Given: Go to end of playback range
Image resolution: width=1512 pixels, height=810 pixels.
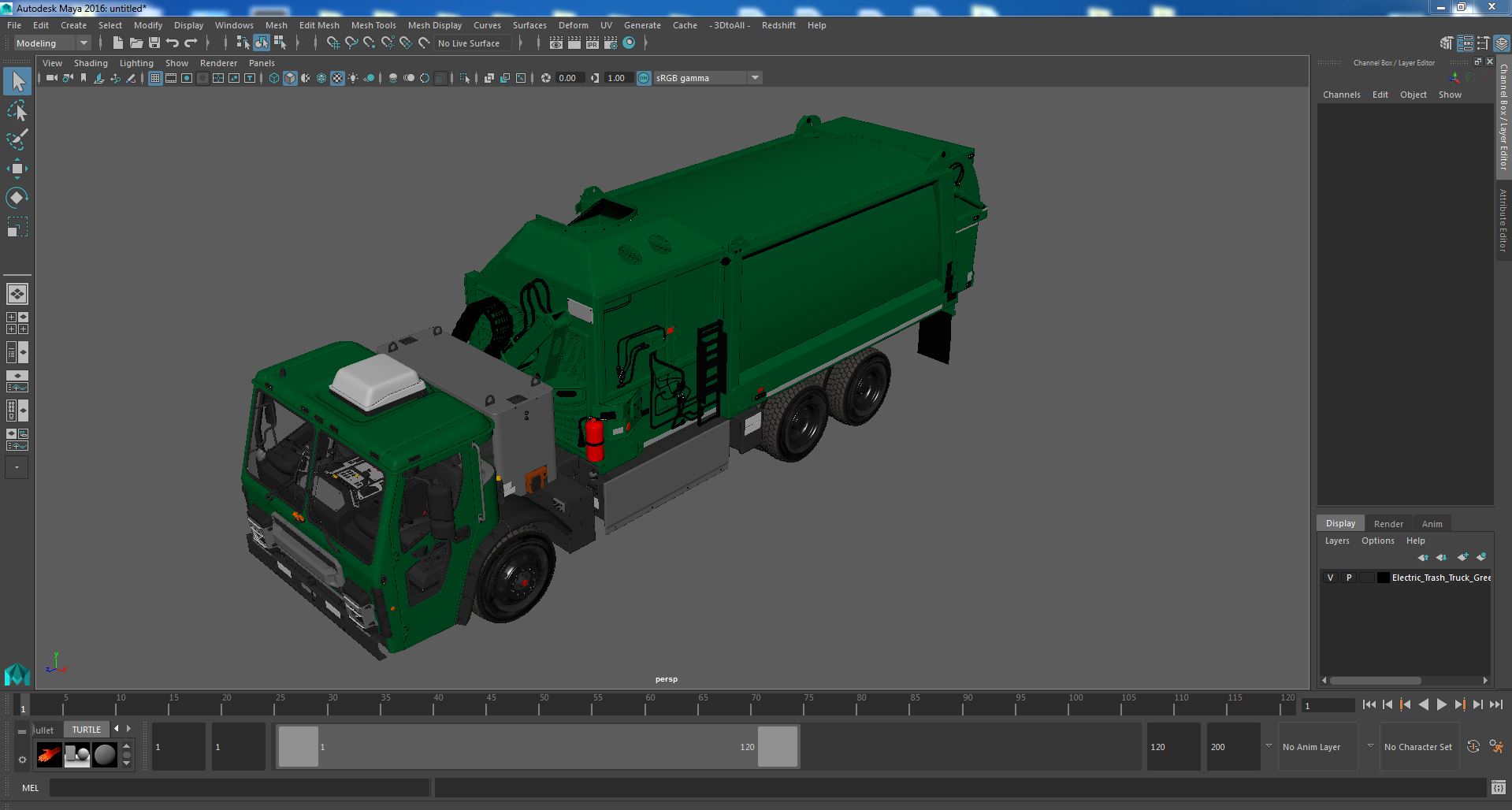Looking at the screenshot, I should click(1496, 705).
